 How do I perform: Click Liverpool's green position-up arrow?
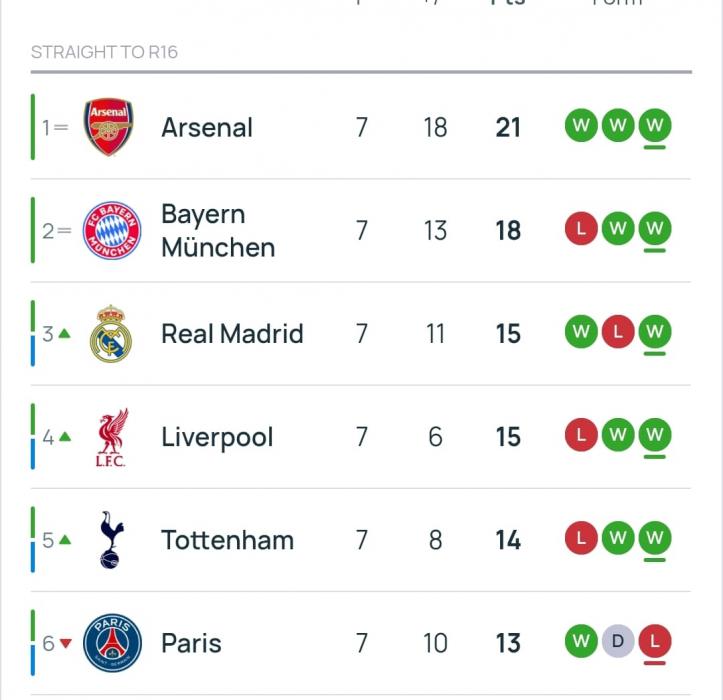65,436
